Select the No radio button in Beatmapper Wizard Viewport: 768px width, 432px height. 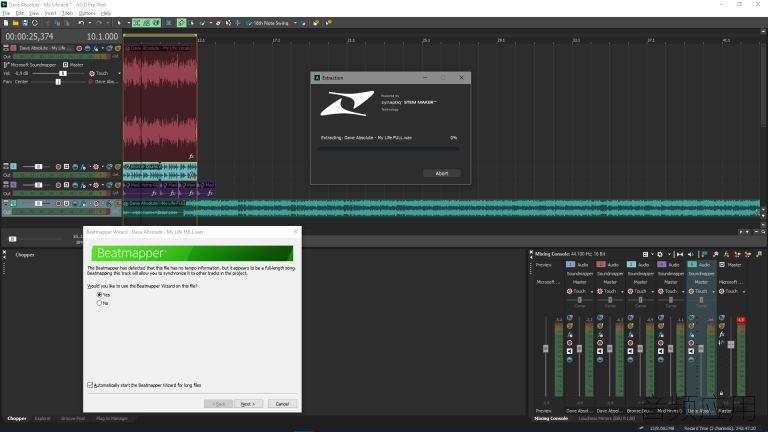[99, 303]
